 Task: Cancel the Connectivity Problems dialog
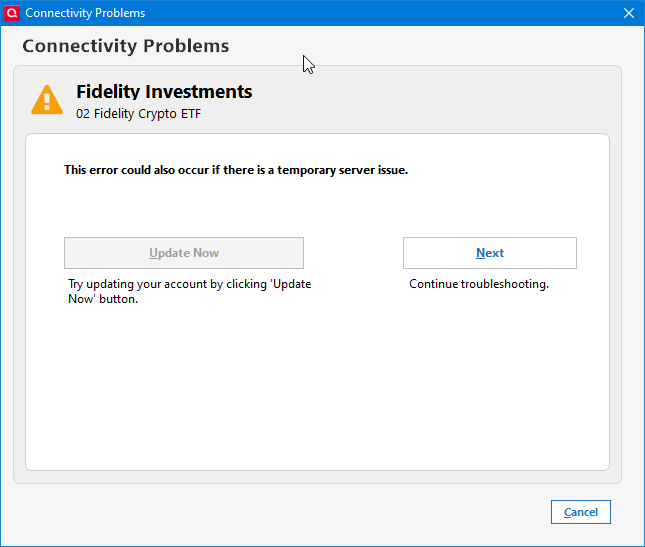click(581, 512)
